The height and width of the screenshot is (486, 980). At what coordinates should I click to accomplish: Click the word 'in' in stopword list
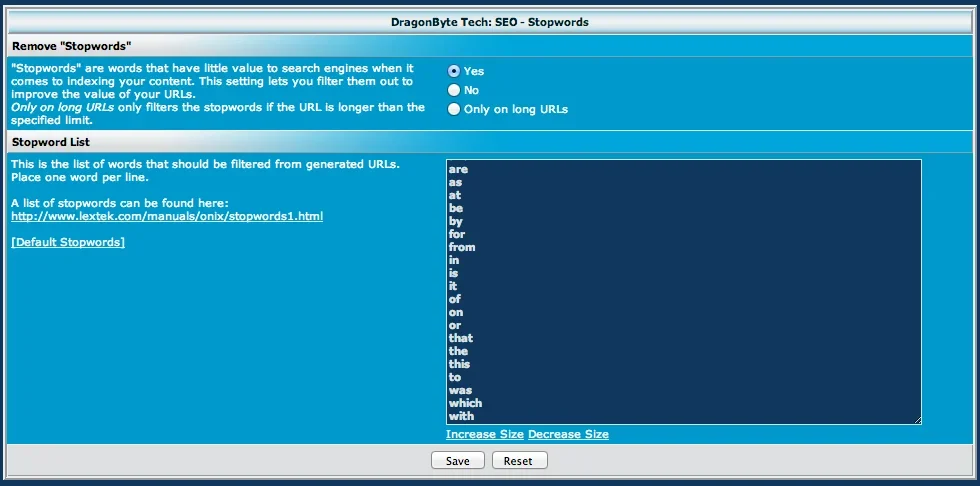tap(453, 260)
